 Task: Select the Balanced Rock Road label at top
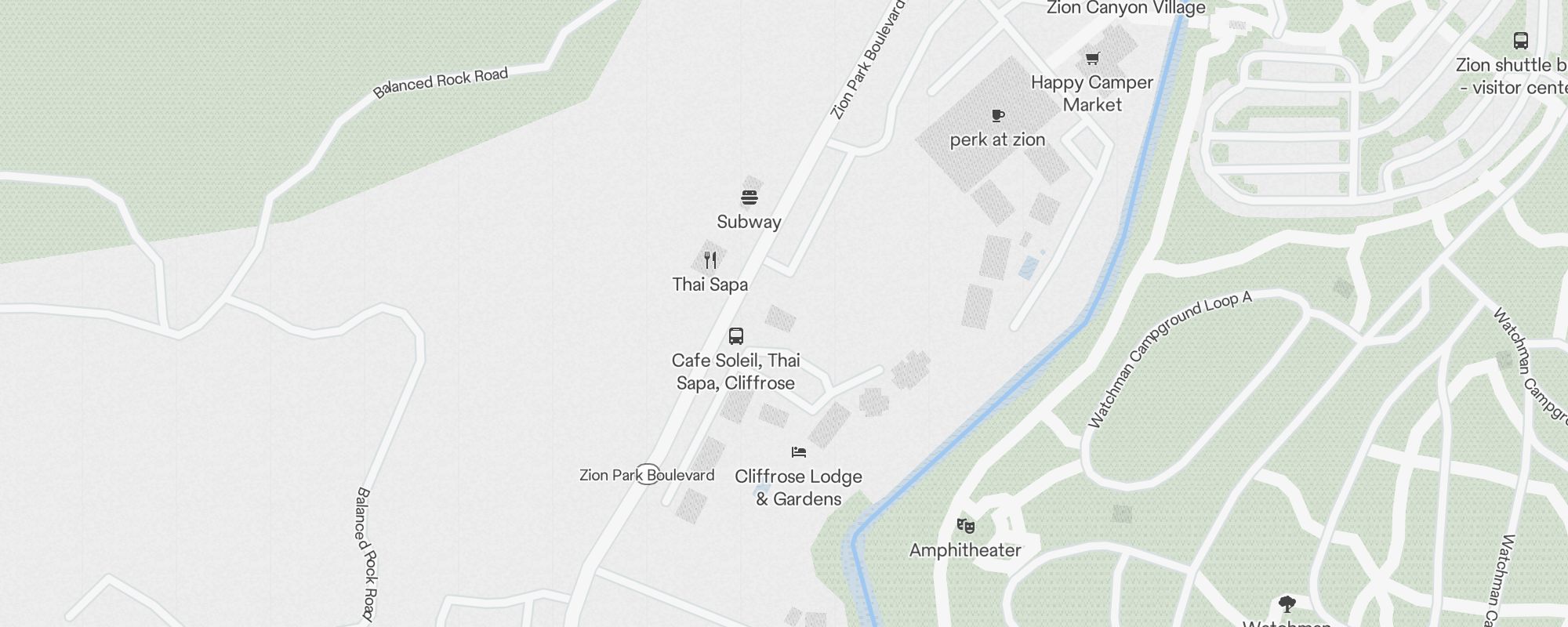(441, 82)
